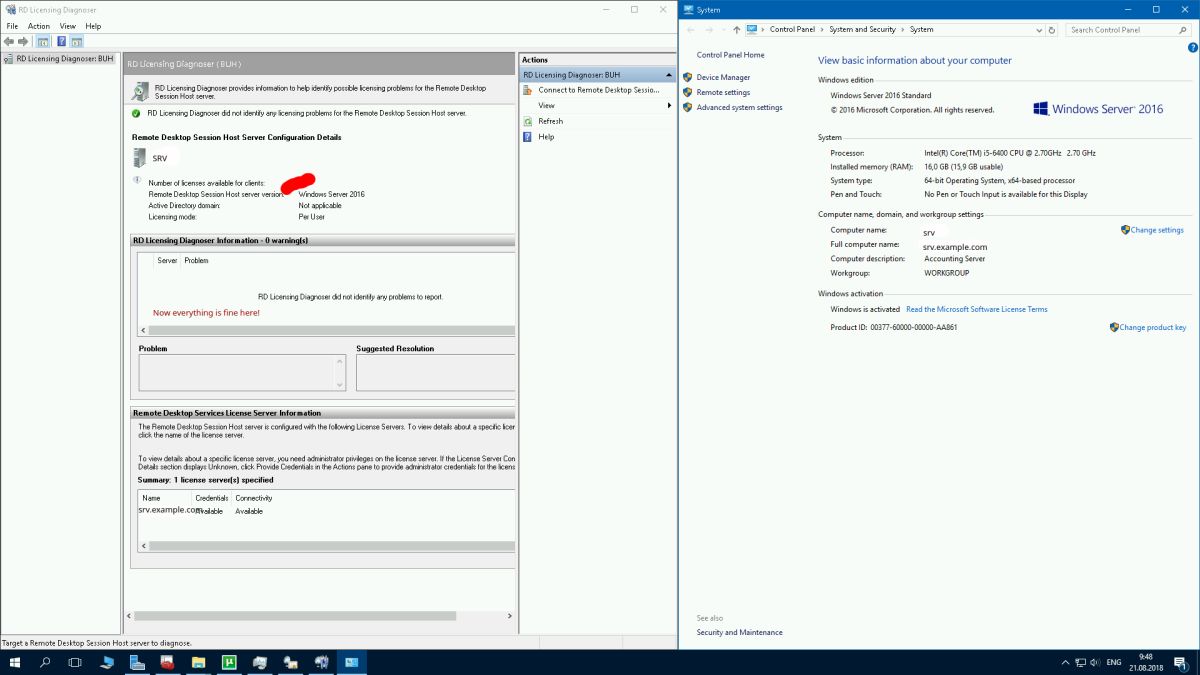Open File Explorer from the taskbar
Viewport: 1200px width, 675px height.
[x=198, y=662]
